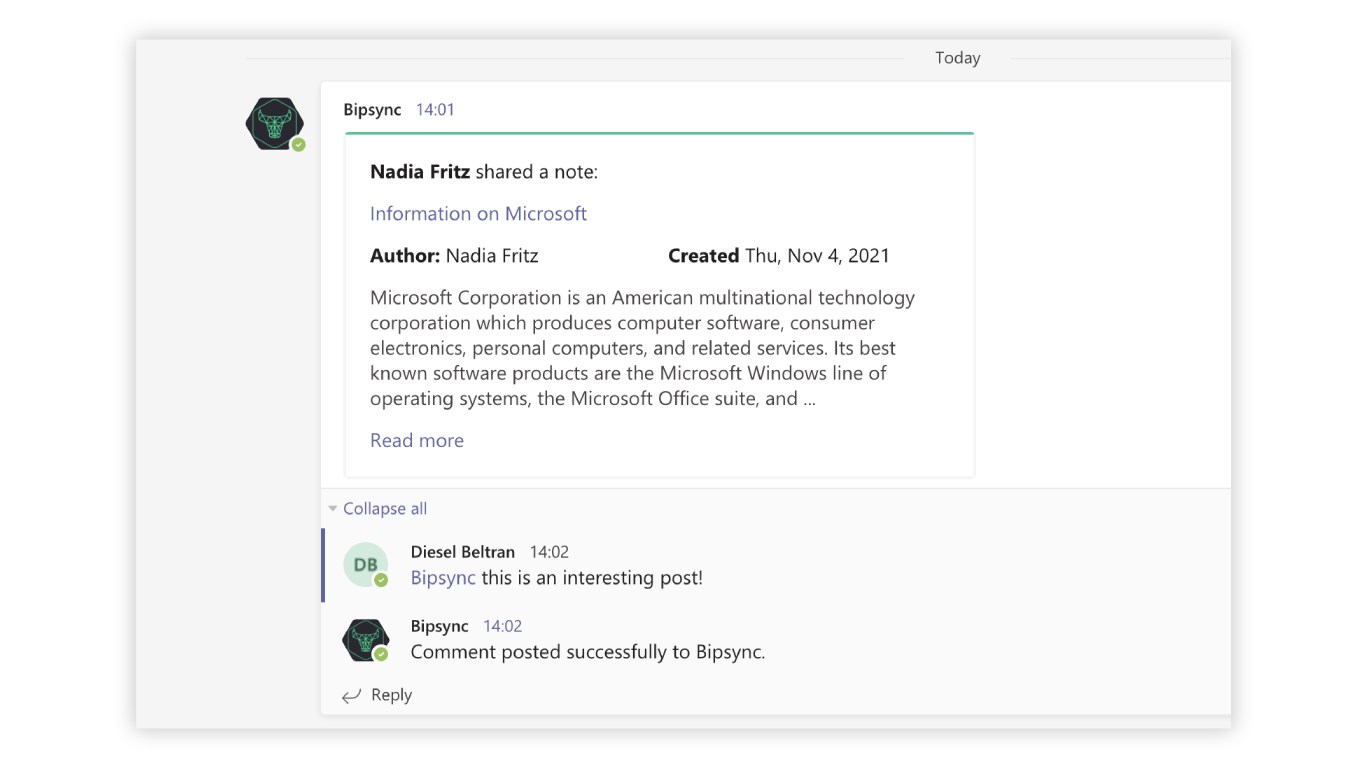Click "Read more" to expand the note

pos(417,441)
